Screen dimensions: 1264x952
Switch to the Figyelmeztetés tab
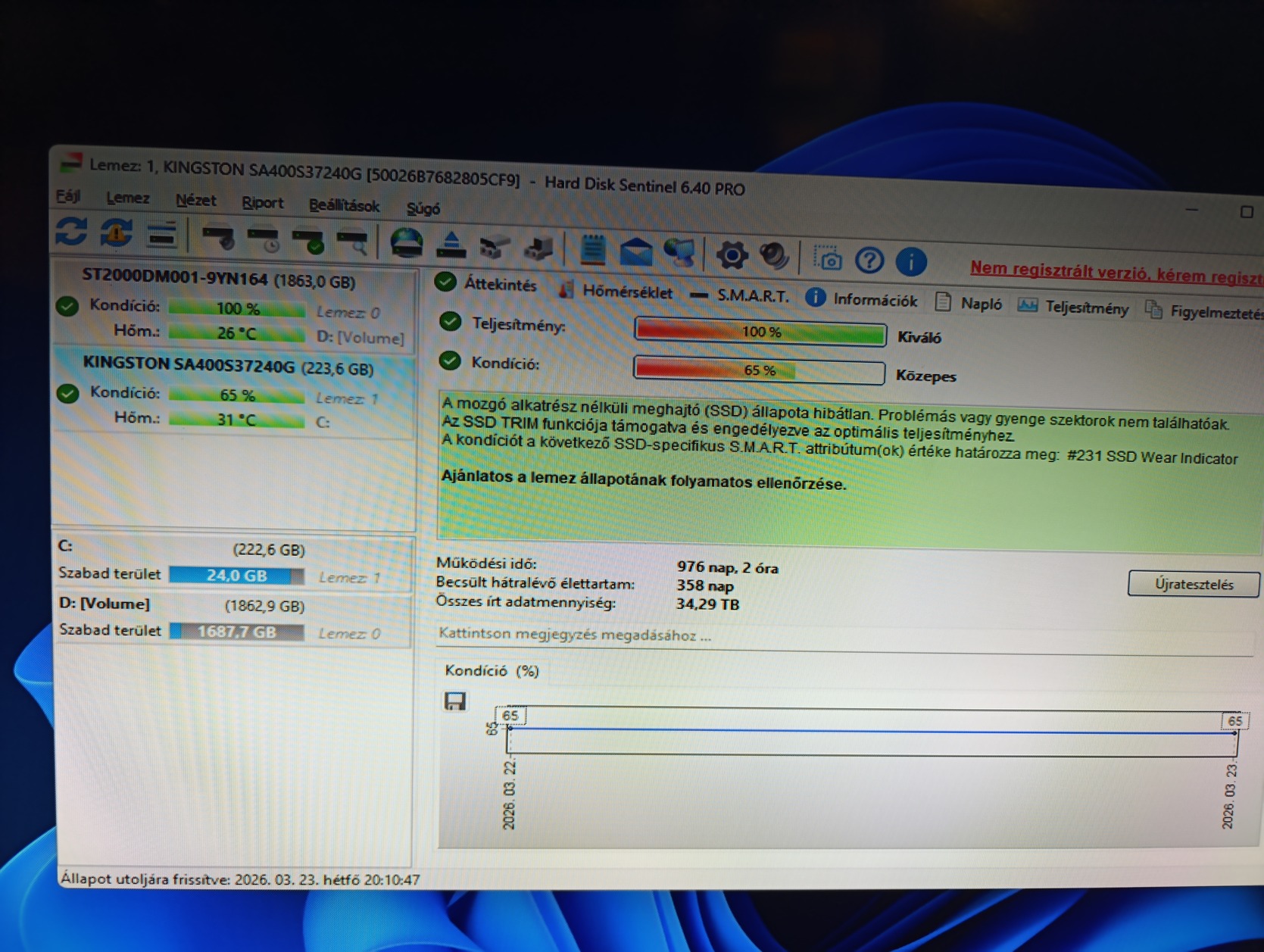coord(1204,311)
